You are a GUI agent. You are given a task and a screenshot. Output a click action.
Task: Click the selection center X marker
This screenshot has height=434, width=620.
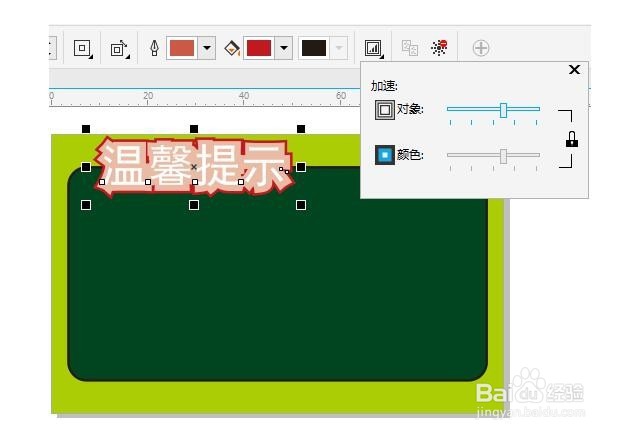pyautogui.click(x=194, y=167)
